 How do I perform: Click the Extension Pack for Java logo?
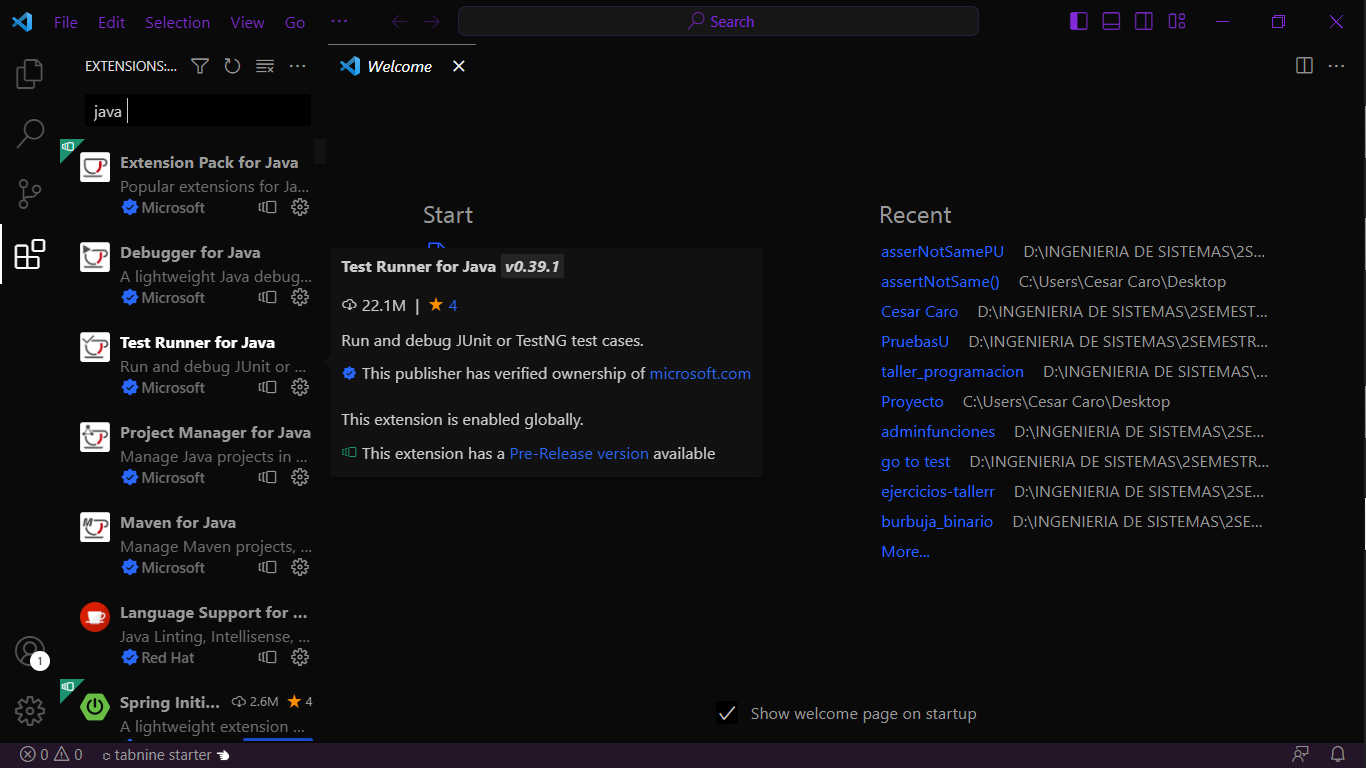tap(95, 167)
